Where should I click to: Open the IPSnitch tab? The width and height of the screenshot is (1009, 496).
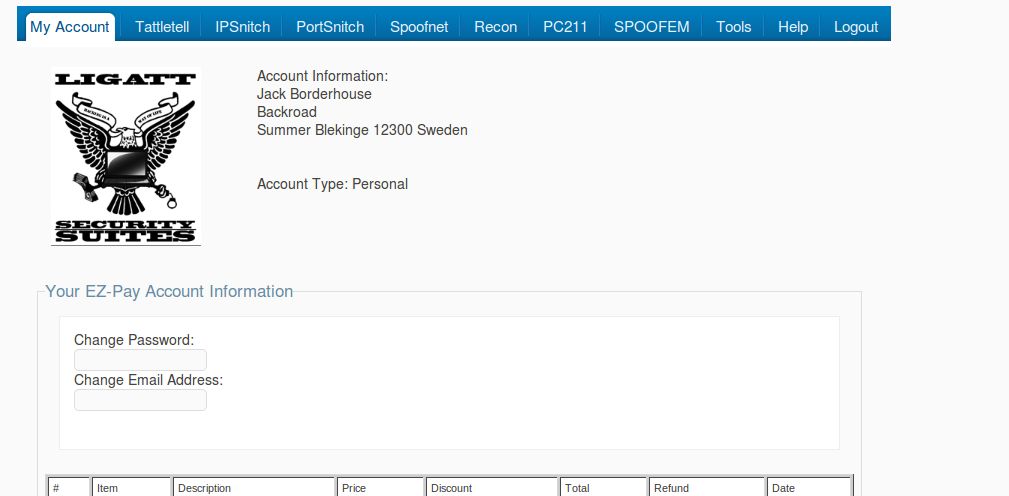pyautogui.click(x=243, y=27)
